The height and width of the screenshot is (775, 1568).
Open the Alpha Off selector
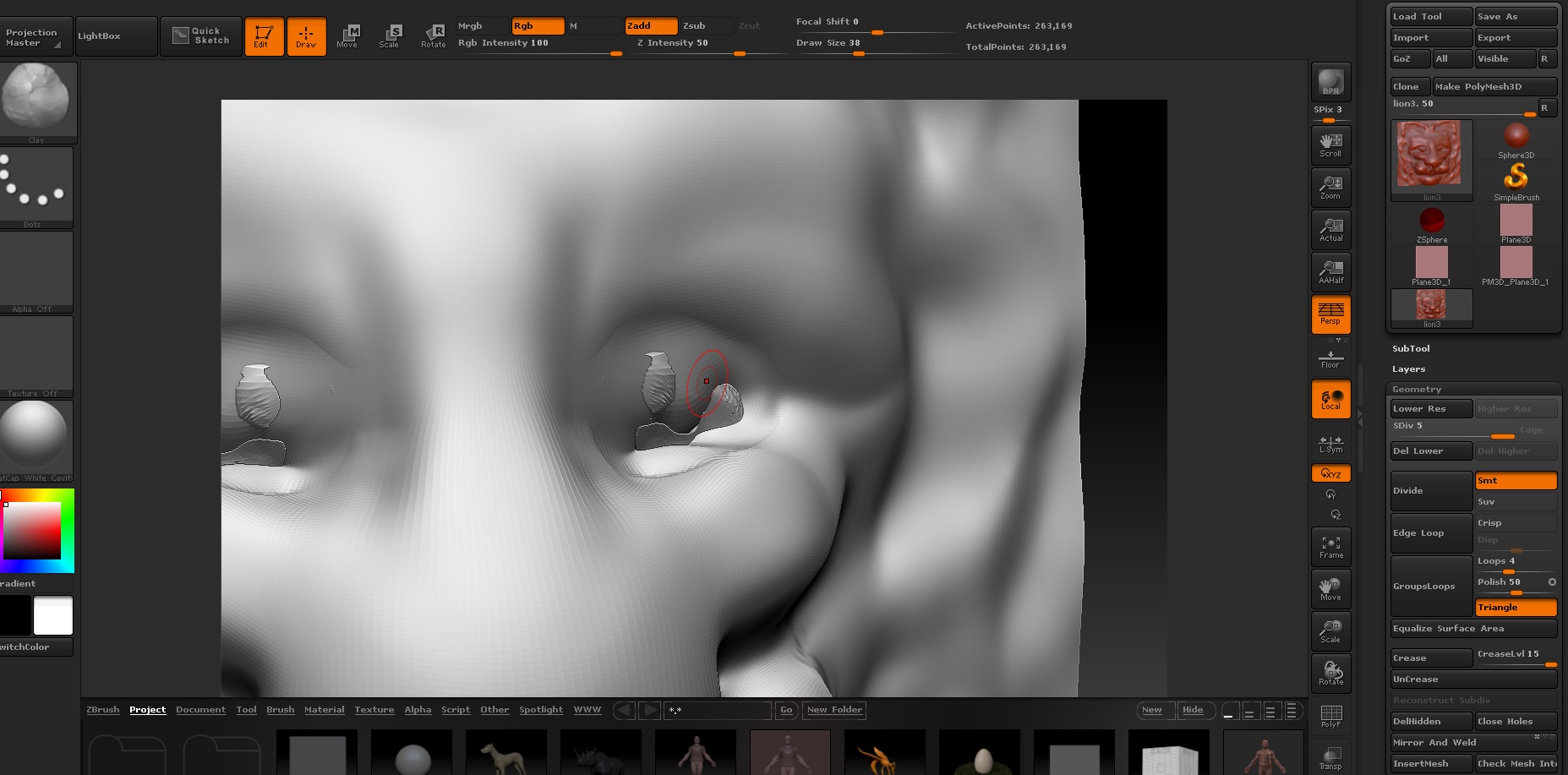click(36, 272)
